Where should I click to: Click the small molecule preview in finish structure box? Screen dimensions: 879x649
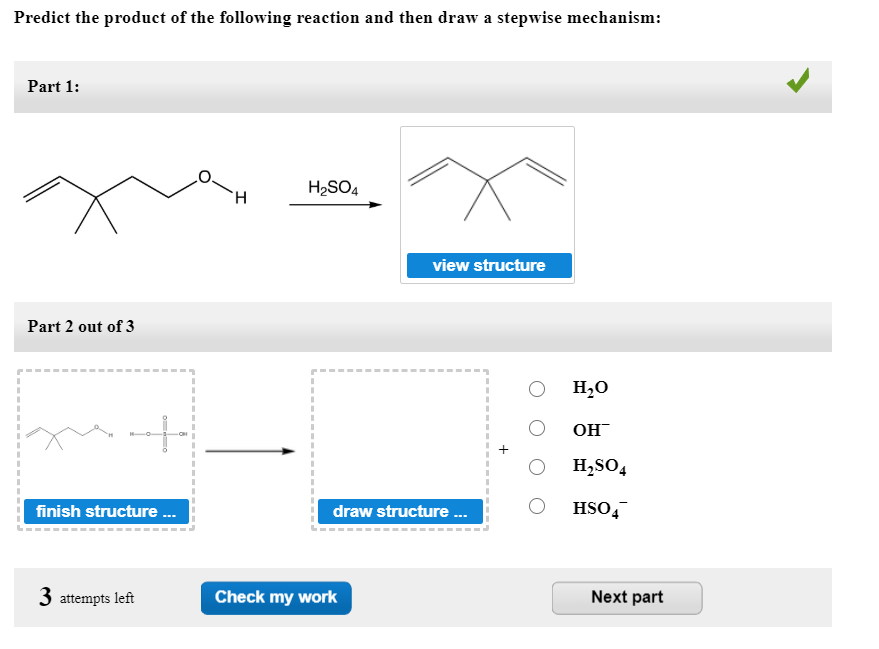(104, 434)
